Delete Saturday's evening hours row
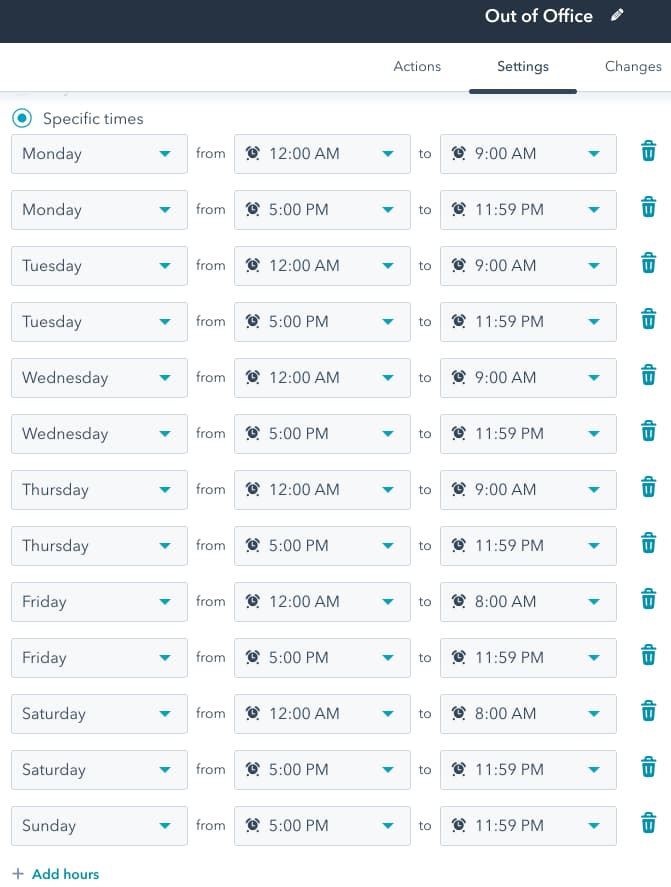 [x=648, y=767]
